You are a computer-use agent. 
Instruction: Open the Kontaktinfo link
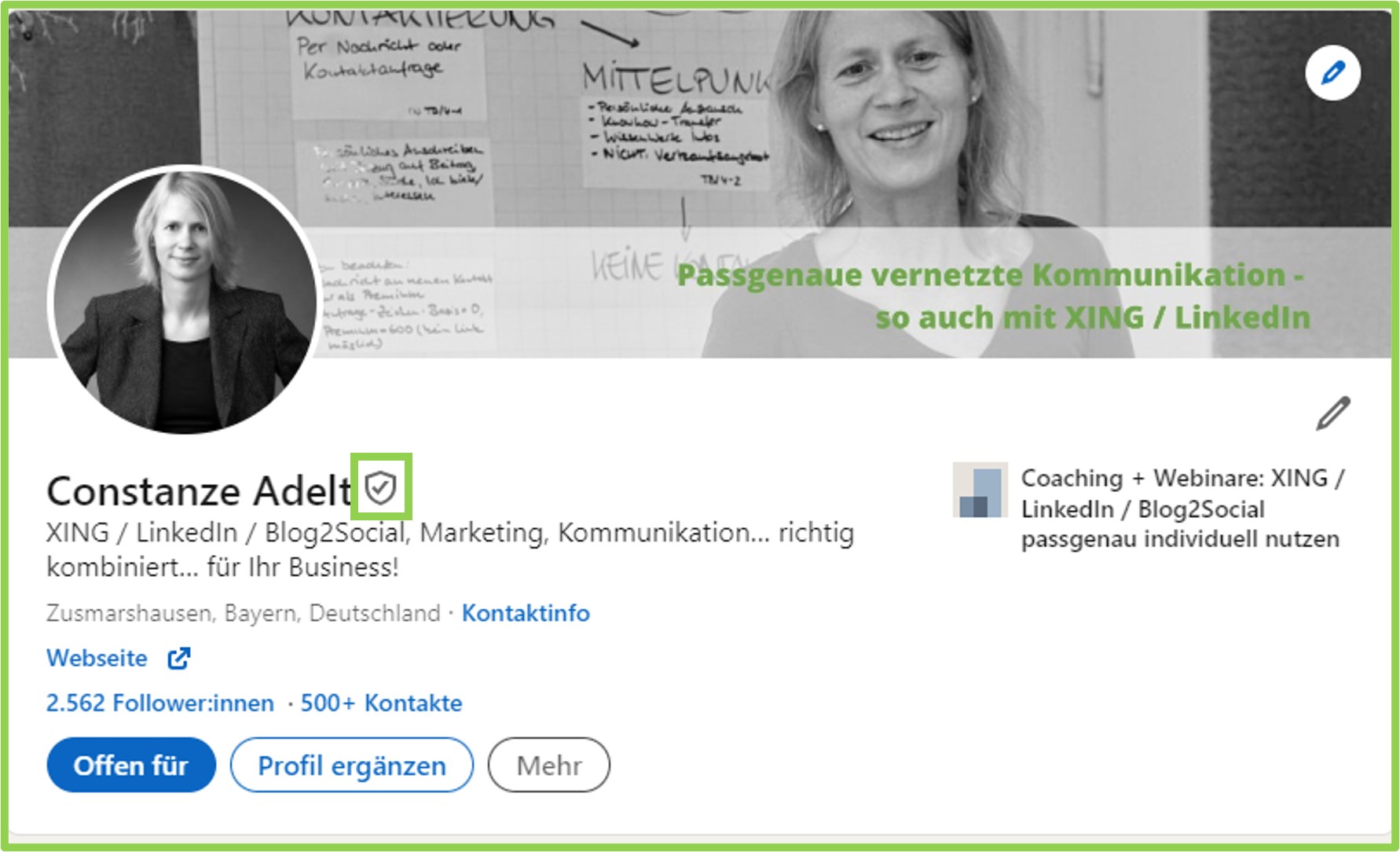[x=526, y=613]
